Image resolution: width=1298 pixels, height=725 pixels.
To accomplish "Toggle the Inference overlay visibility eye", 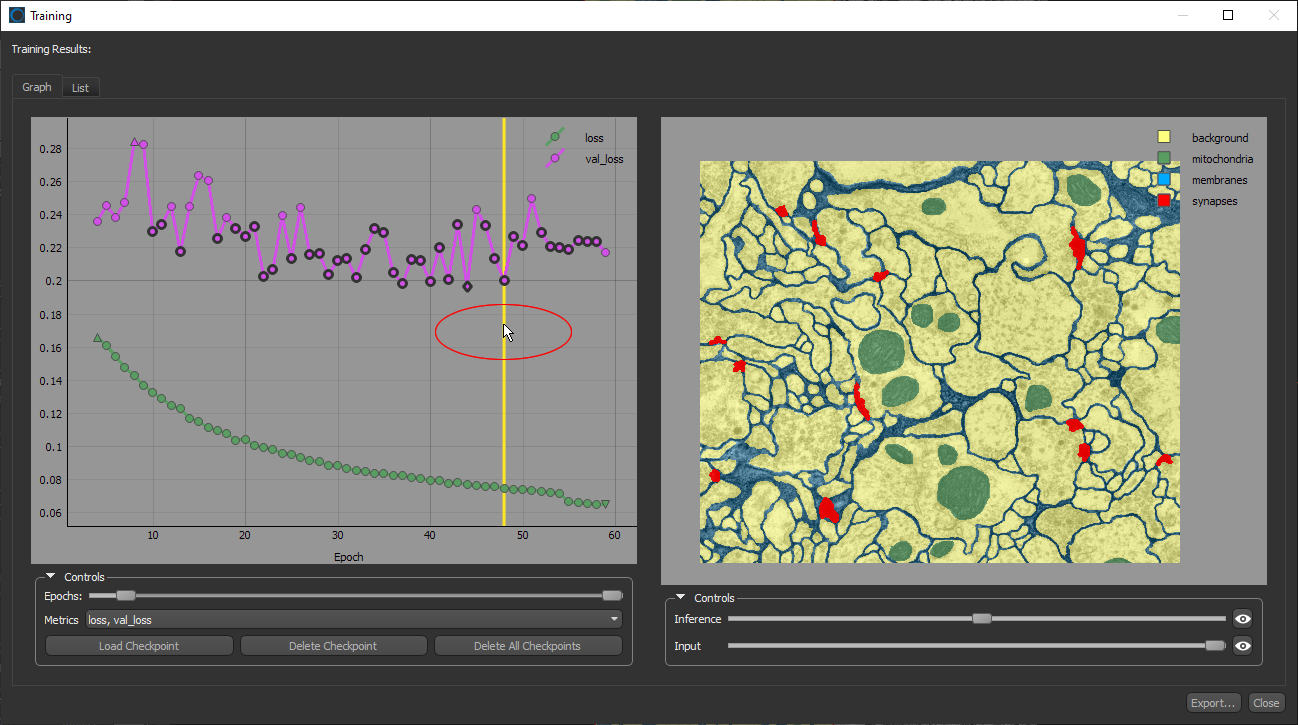I will coord(1242,619).
